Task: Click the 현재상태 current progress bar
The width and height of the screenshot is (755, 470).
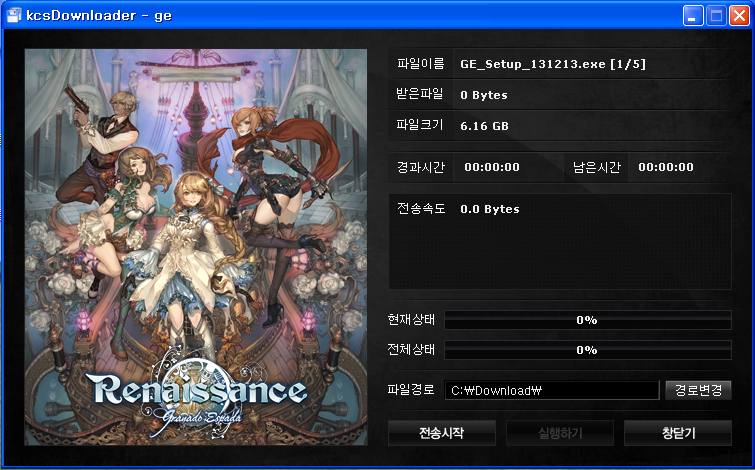Action: pos(588,320)
